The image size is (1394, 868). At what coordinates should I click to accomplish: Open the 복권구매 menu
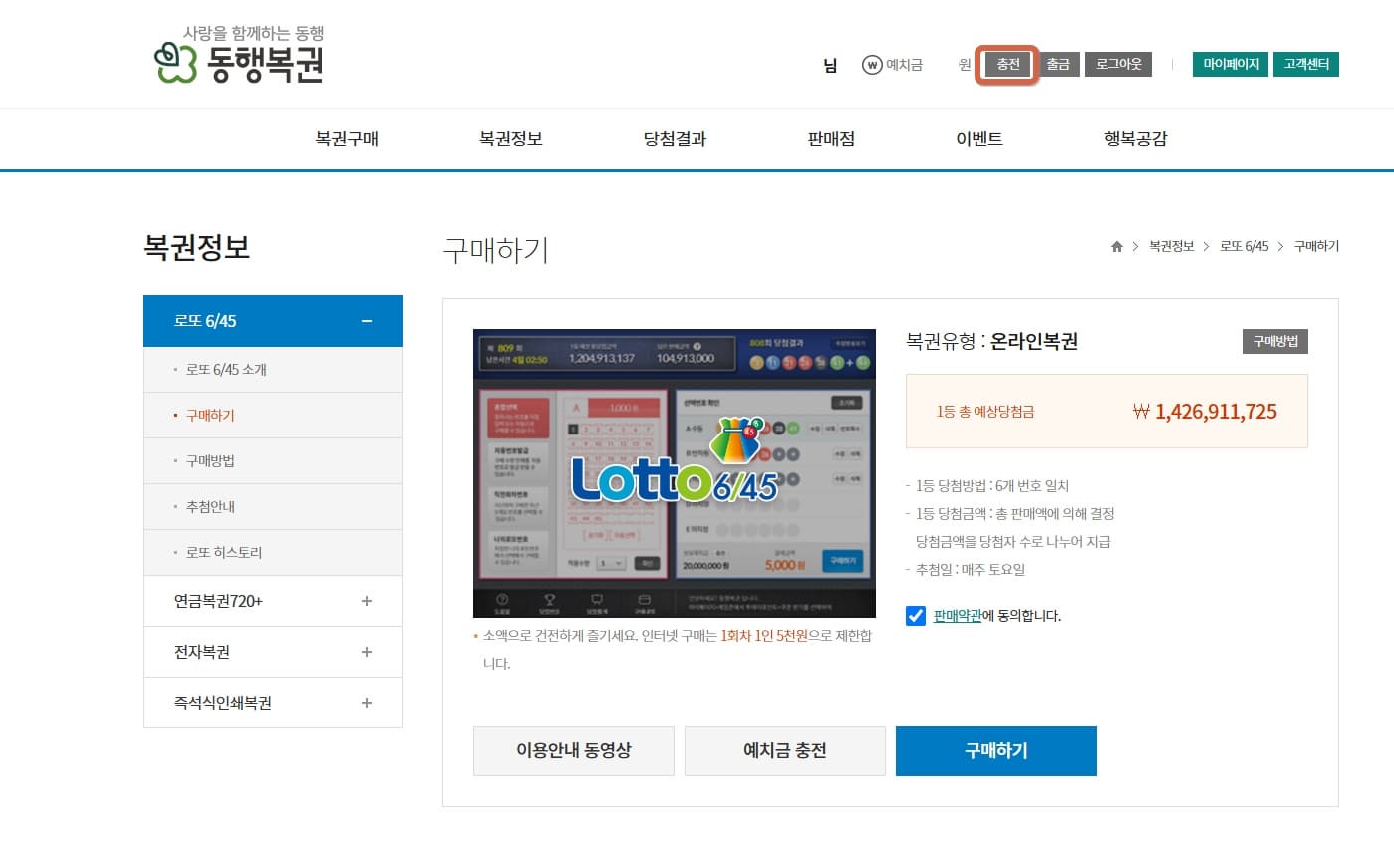coord(346,139)
